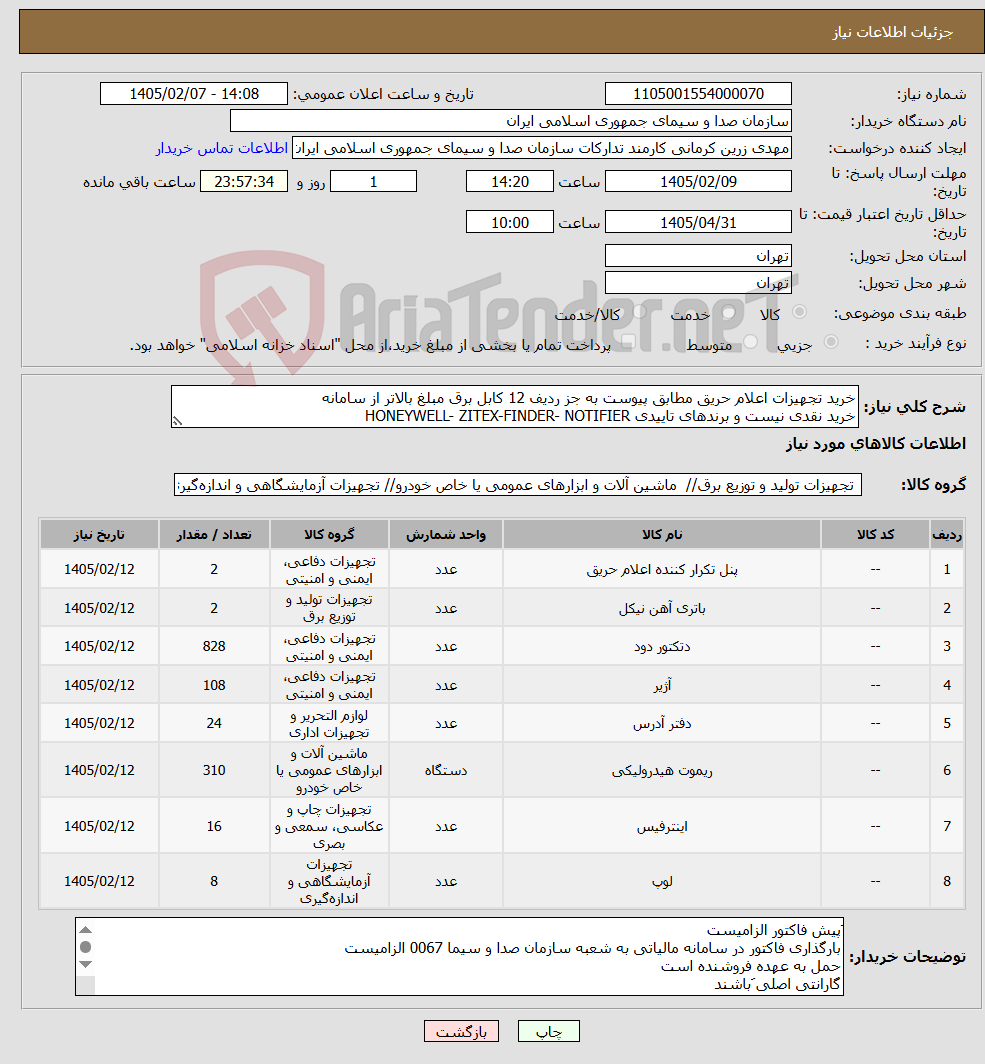This screenshot has height=1064, width=985.
Task: Click the delivery province field تهران
Action: point(698,256)
